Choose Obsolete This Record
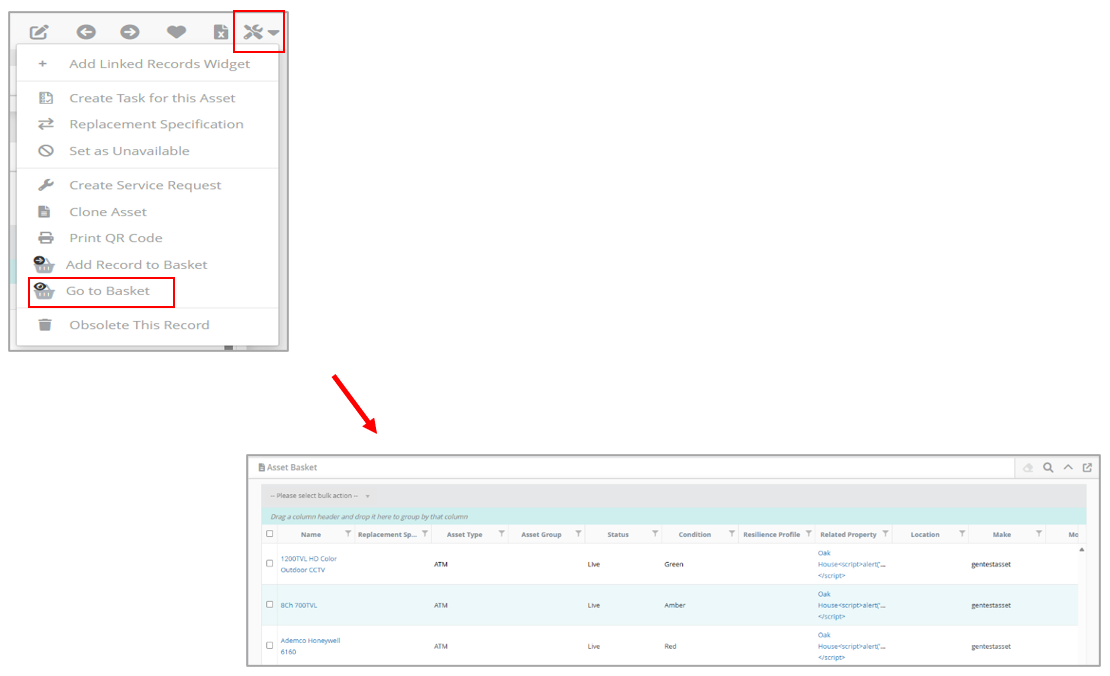Viewport: 1110px width, 676px height. 147,325
